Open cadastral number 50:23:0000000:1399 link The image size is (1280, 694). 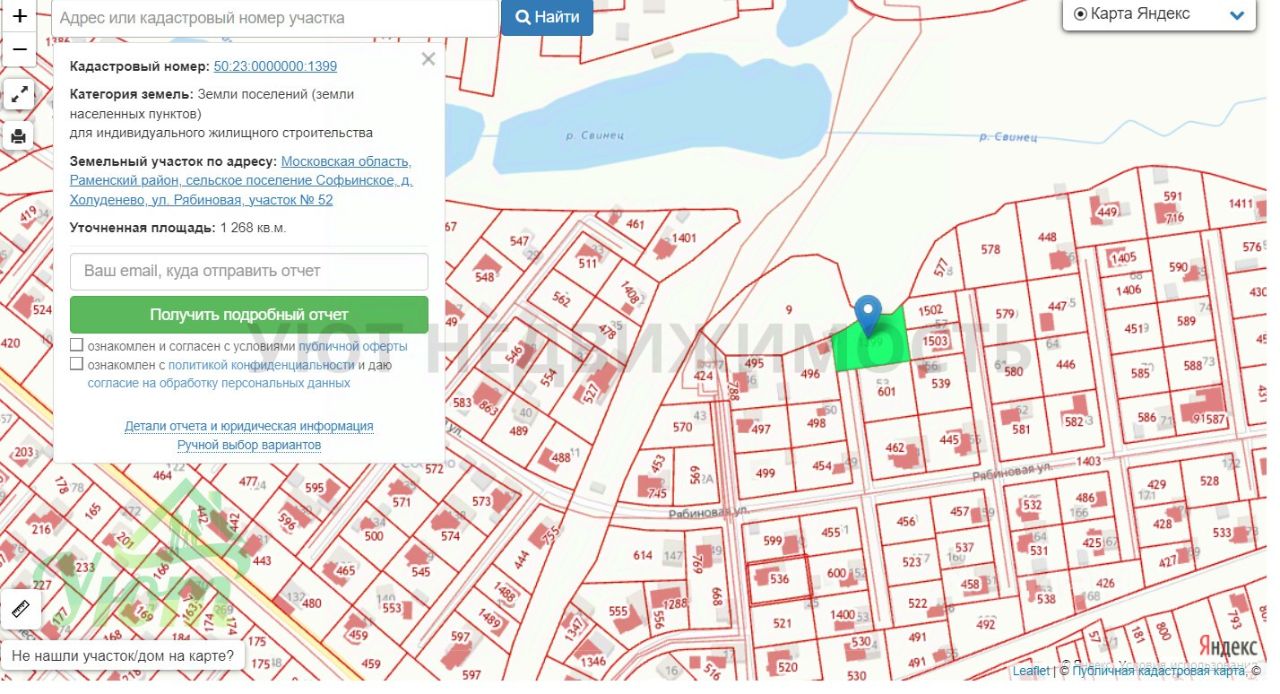[275, 67]
